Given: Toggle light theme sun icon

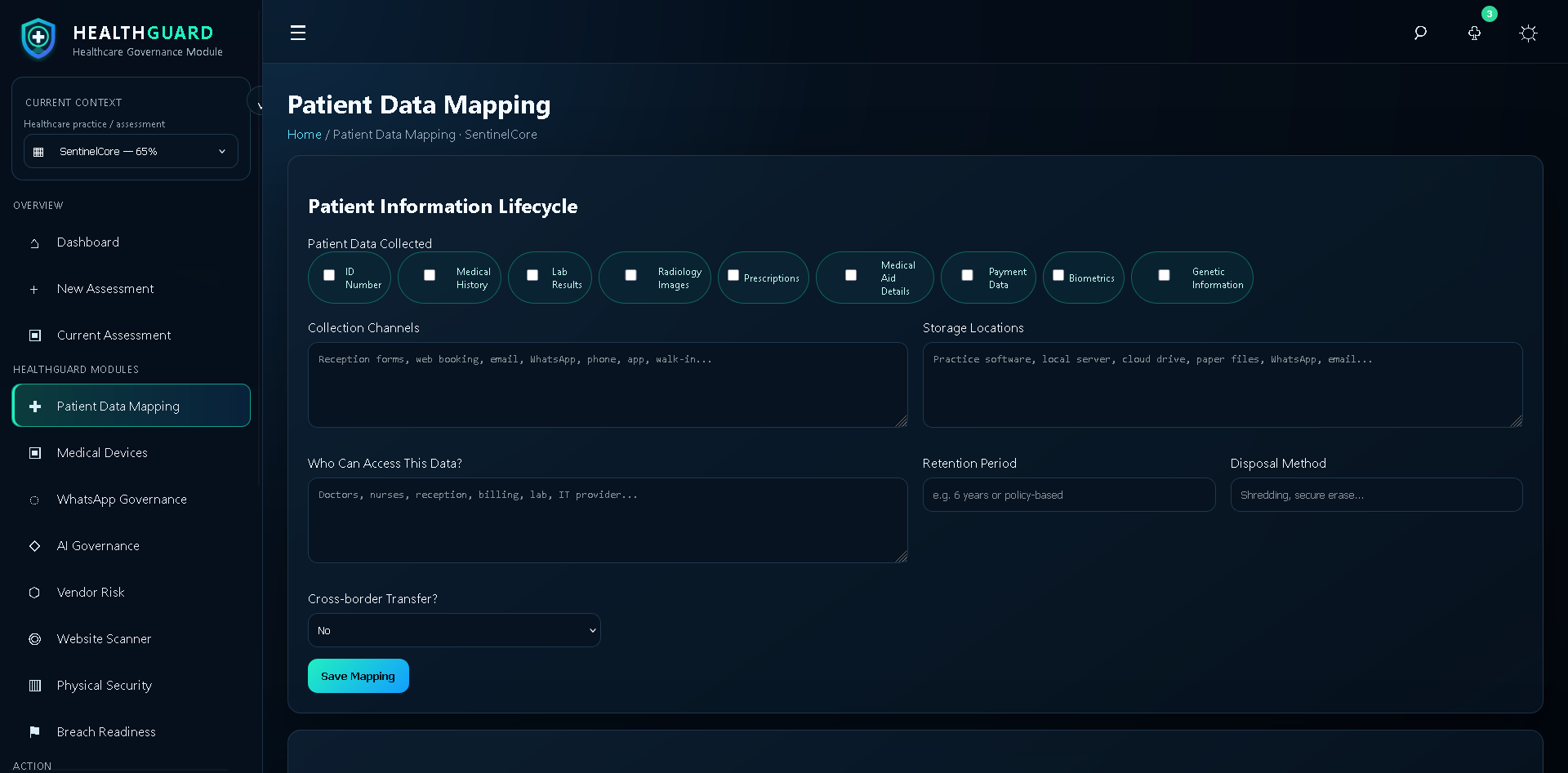Looking at the screenshot, I should [x=1528, y=33].
